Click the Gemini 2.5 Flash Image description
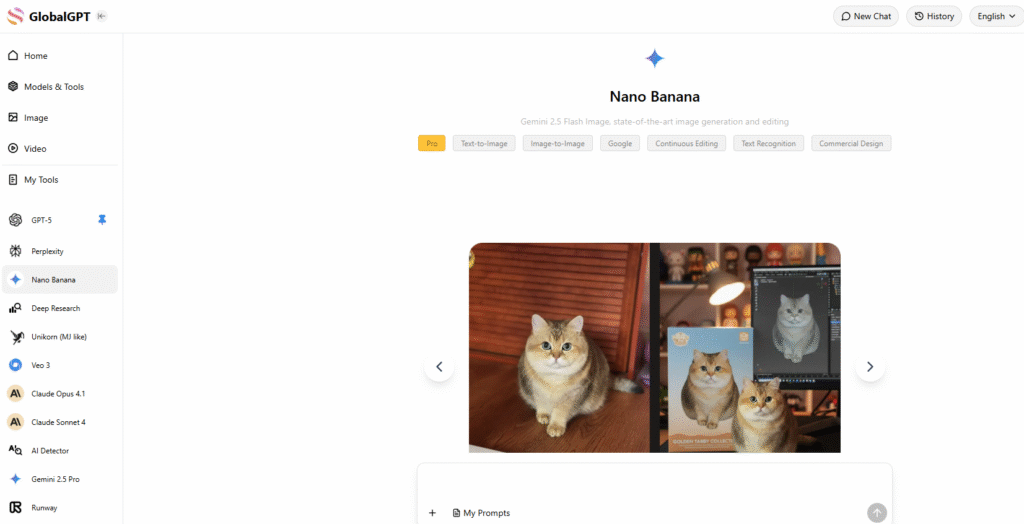 (654, 122)
